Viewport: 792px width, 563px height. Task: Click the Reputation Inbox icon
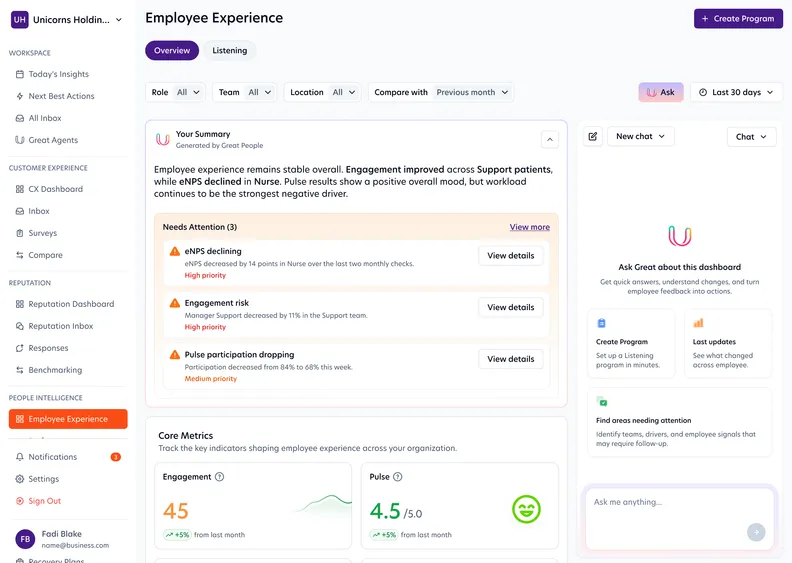coord(20,326)
